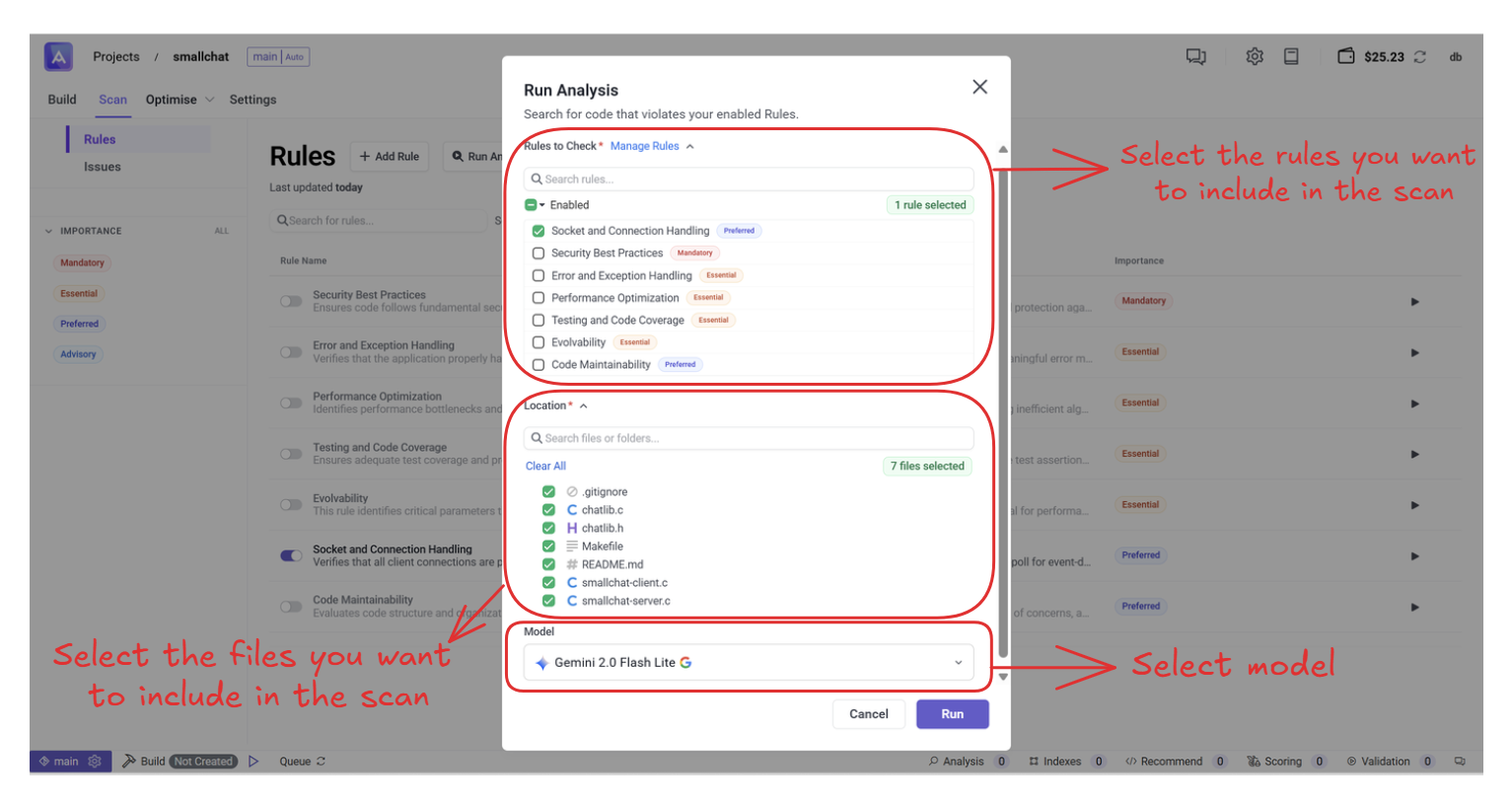Screen dimensions: 1512x805
Task: Open the Manage Rules link
Action: coord(644,146)
